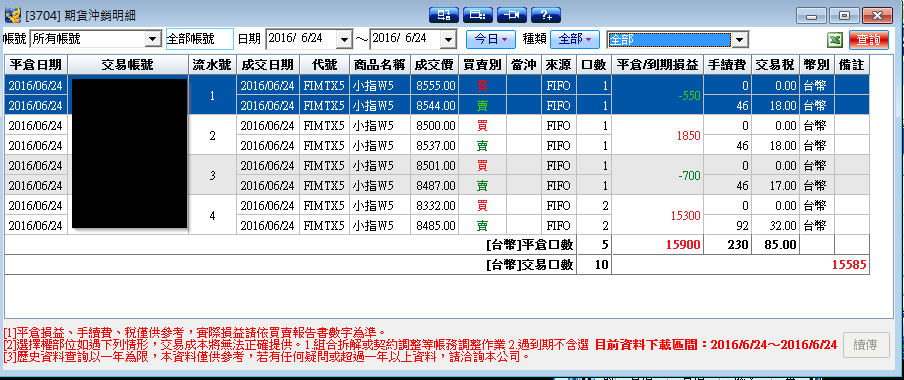Click the end date field 2016/ 6/24
904x380 pixels.
[x=406, y=39]
